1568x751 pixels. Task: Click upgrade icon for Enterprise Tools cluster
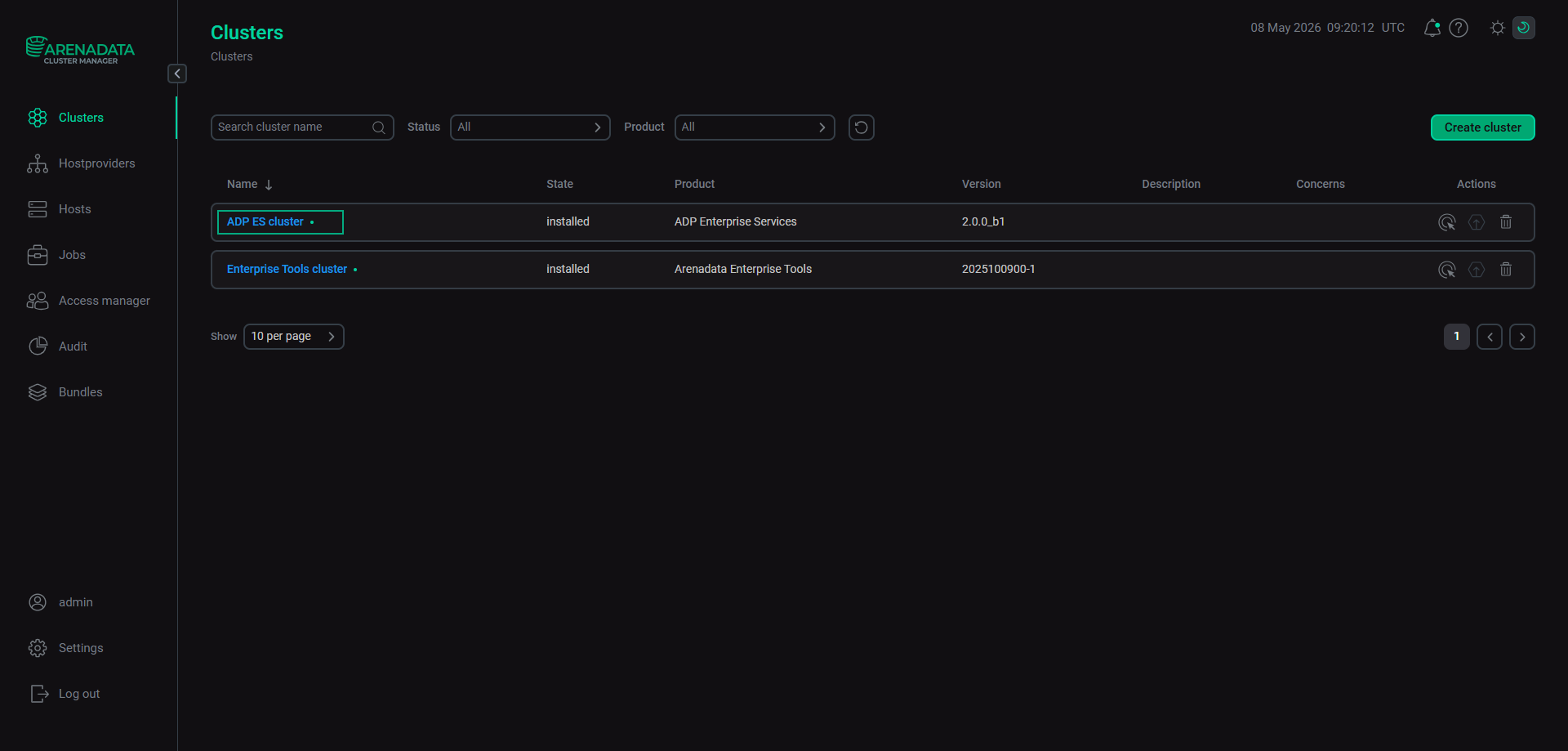pyautogui.click(x=1477, y=270)
